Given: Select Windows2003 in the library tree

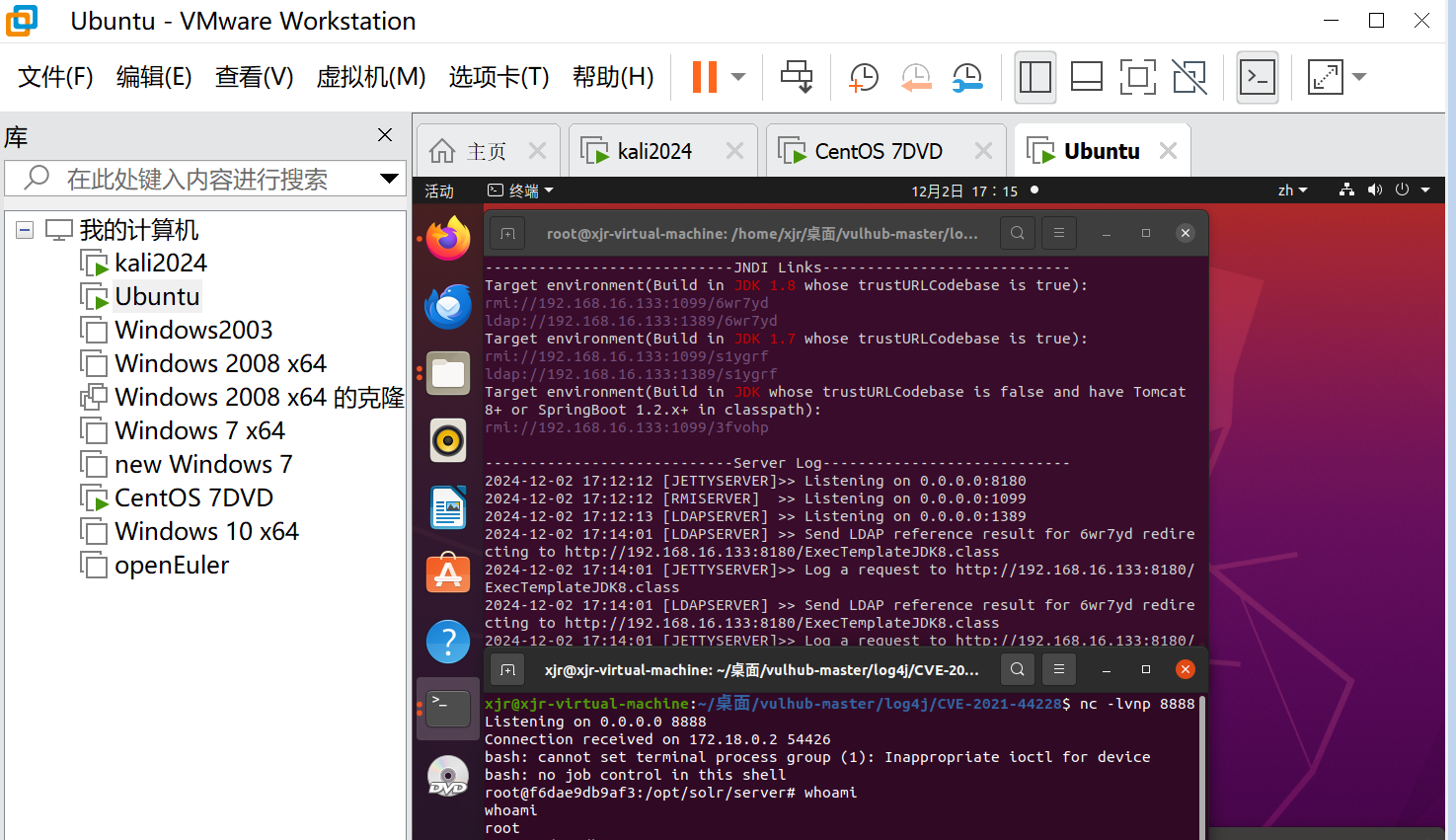Looking at the screenshot, I should [x=193, y=331].
